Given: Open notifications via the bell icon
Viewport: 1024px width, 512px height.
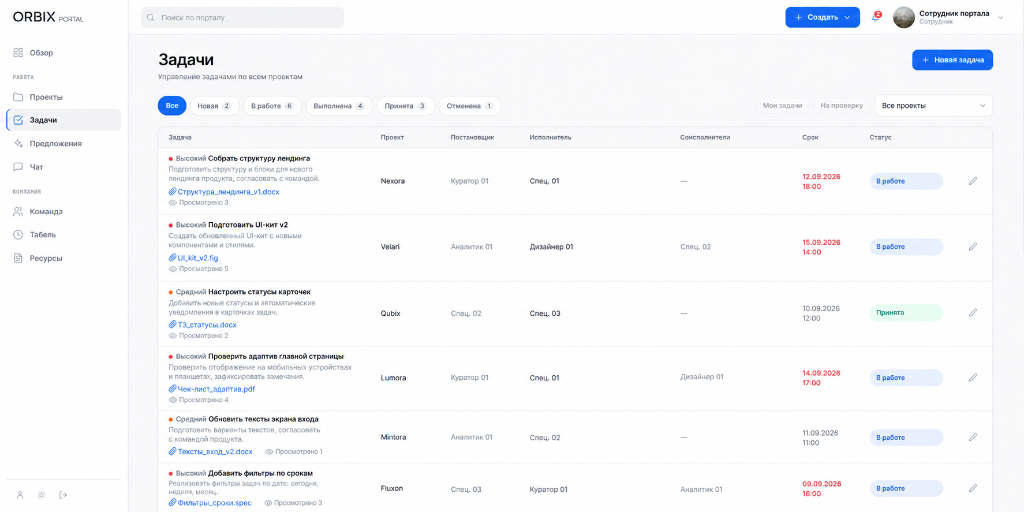Looking at the screenshot, I should click(876, 18).
